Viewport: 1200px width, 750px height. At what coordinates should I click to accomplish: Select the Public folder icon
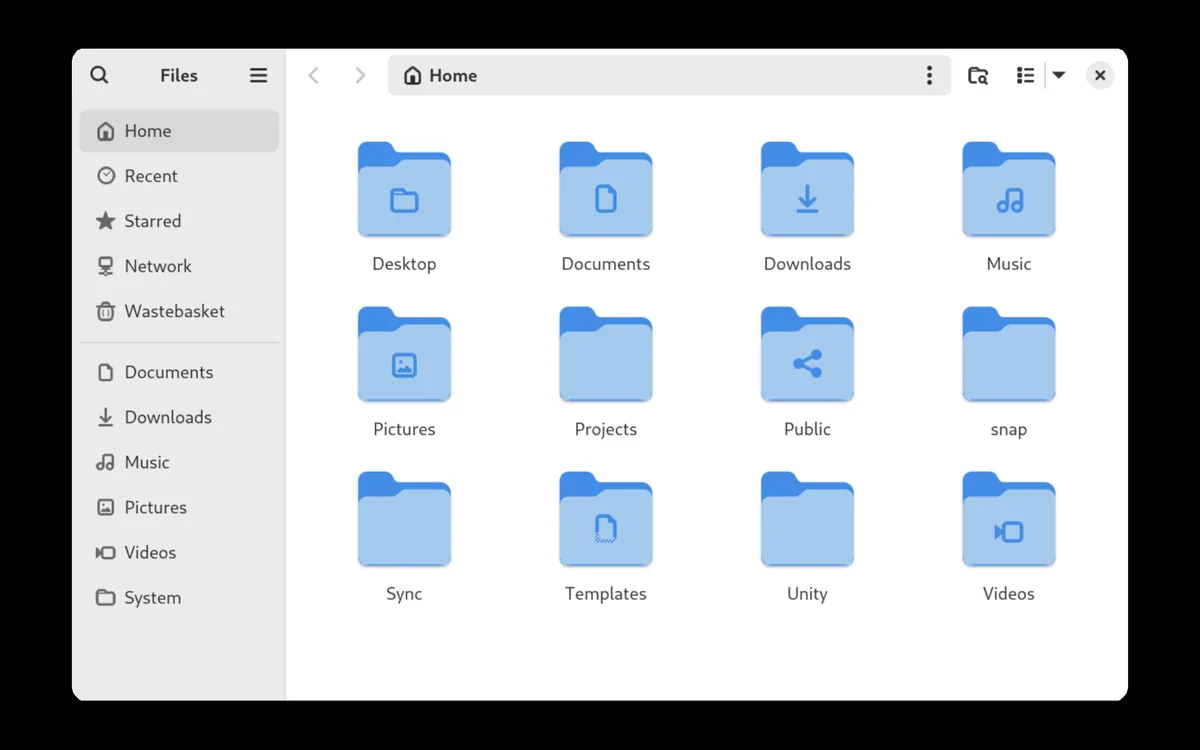pos(807,355)
